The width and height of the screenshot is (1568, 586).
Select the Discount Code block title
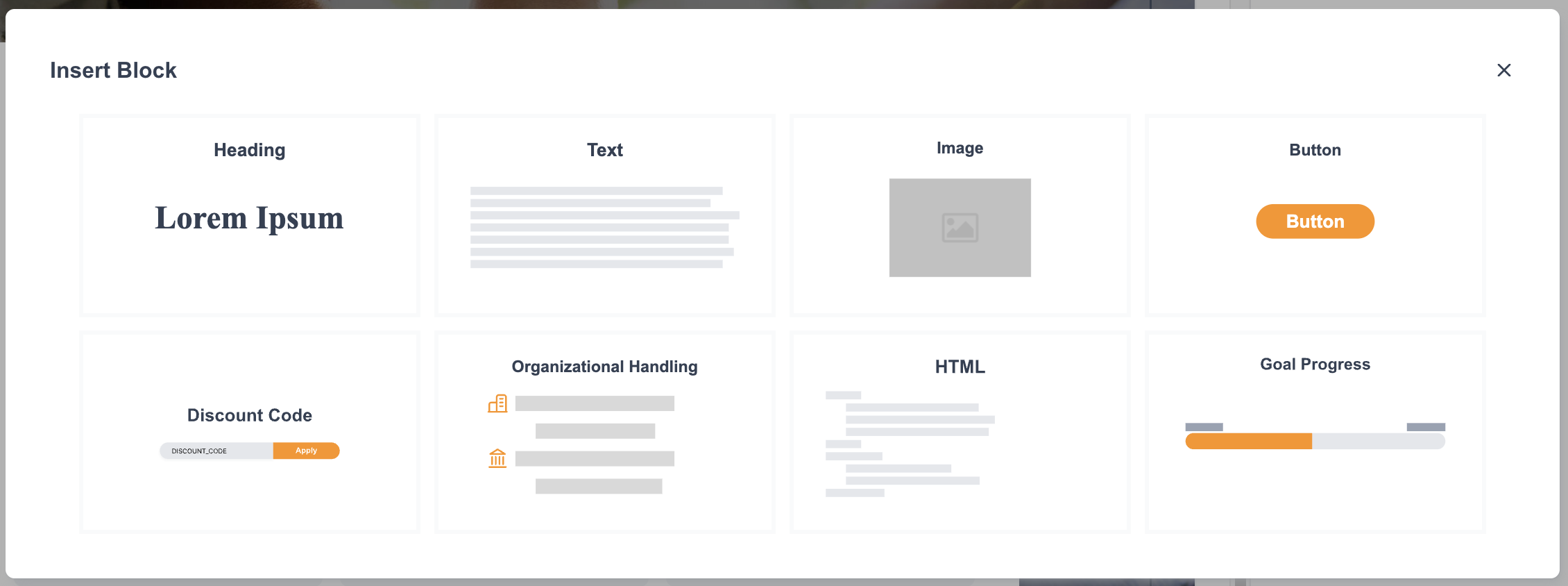pyautogui.click(x=249, y=415)
